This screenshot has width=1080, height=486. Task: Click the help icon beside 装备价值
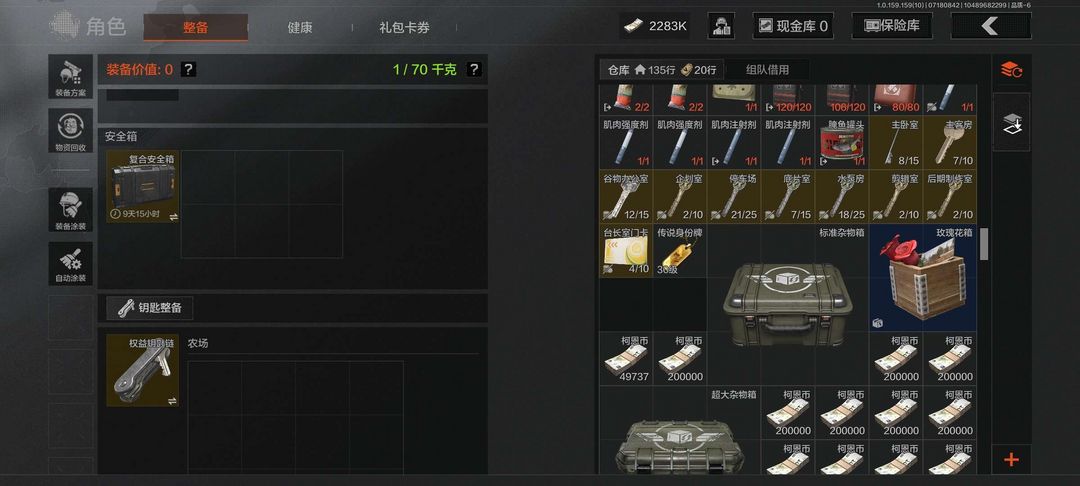click(189, 70)
